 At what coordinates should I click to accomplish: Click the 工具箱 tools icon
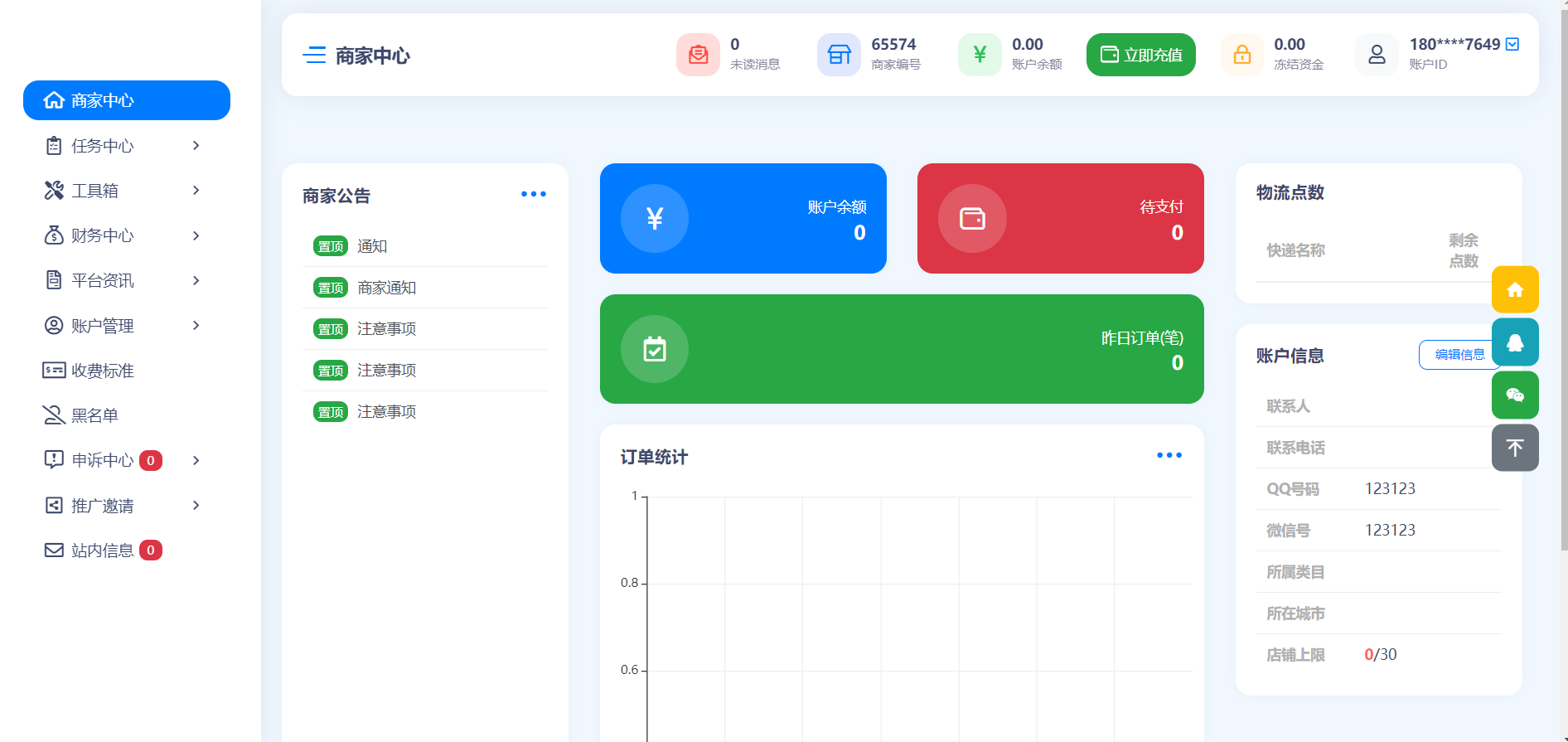point(54,191)
